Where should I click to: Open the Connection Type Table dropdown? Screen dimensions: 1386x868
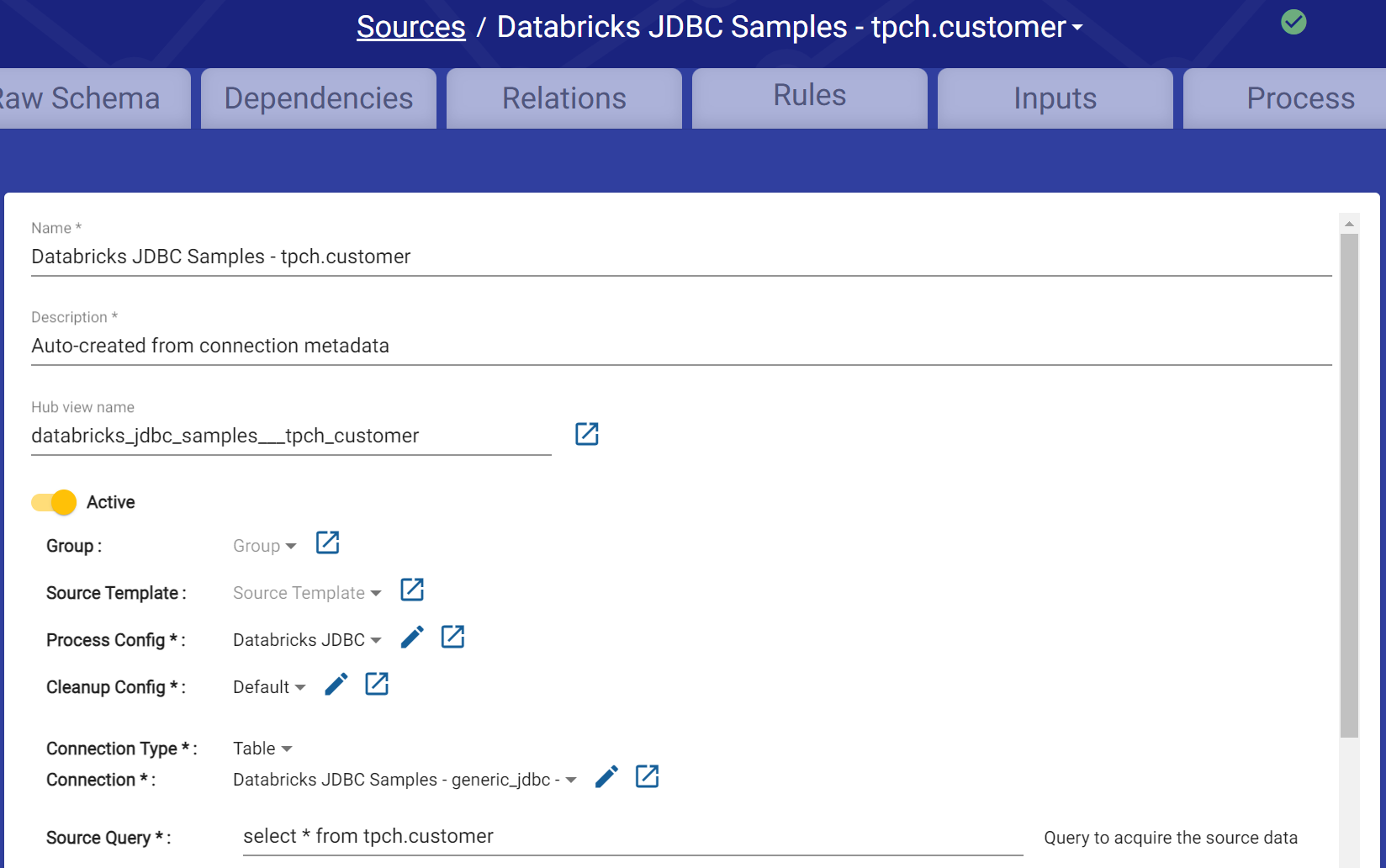point(262,749)
